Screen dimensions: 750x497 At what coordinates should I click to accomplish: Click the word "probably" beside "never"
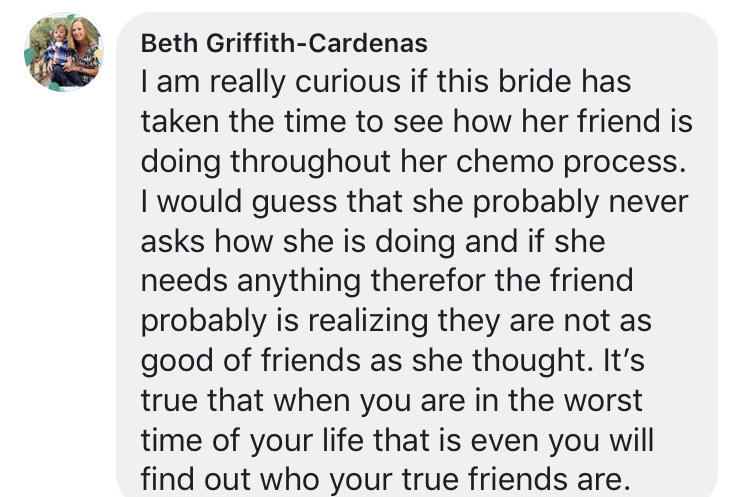536,202
